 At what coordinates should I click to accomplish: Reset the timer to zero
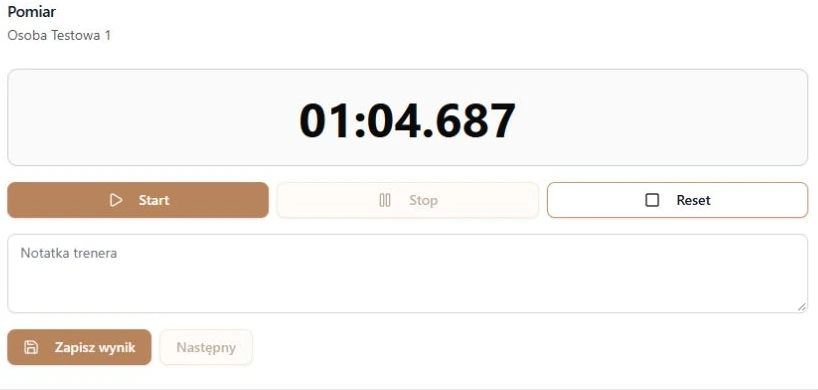point(677,200)
